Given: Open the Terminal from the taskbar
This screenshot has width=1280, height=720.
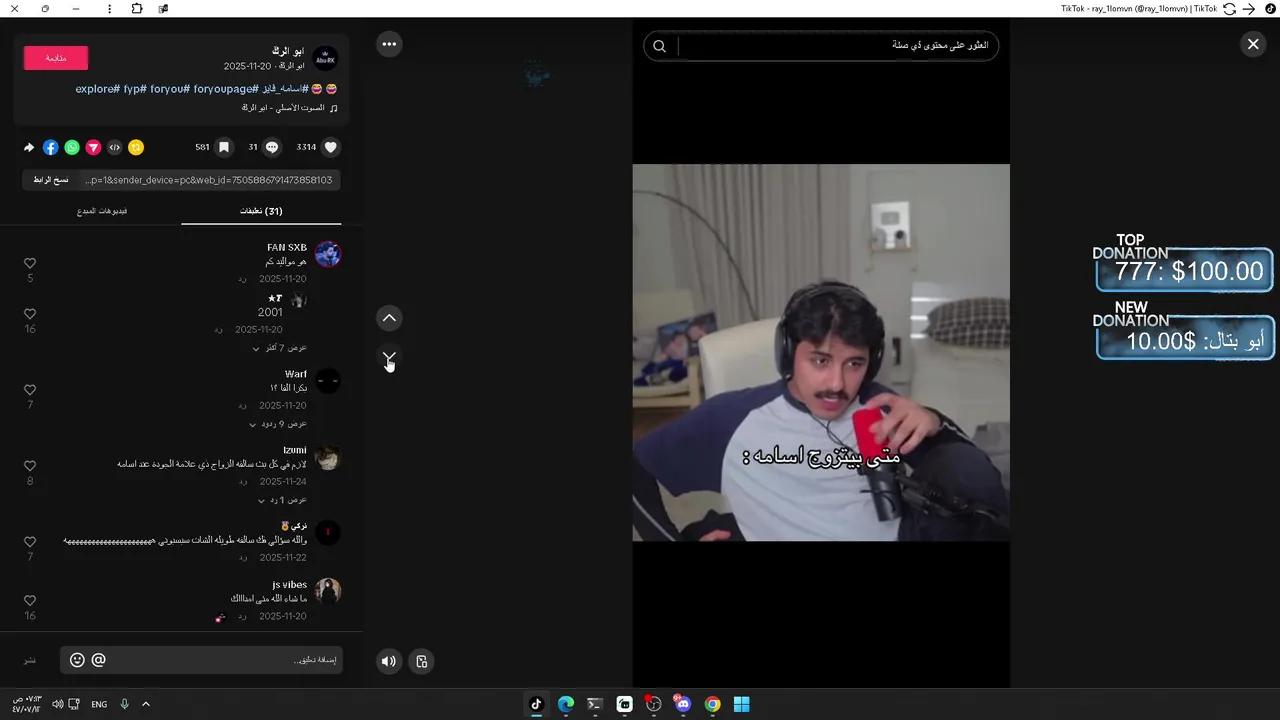Looking at the screenshot, I should 595,704.
